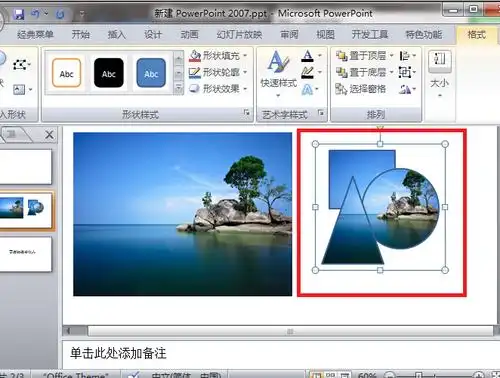Open the 经典菜单 tab
This screenshot has height=378, width=500.
(x=35, y=34)
